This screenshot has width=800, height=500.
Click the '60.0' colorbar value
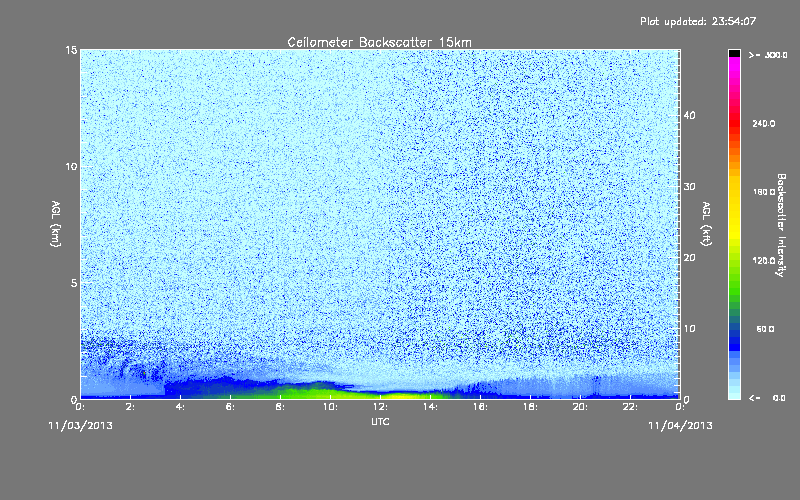click(x=765, y=330)
